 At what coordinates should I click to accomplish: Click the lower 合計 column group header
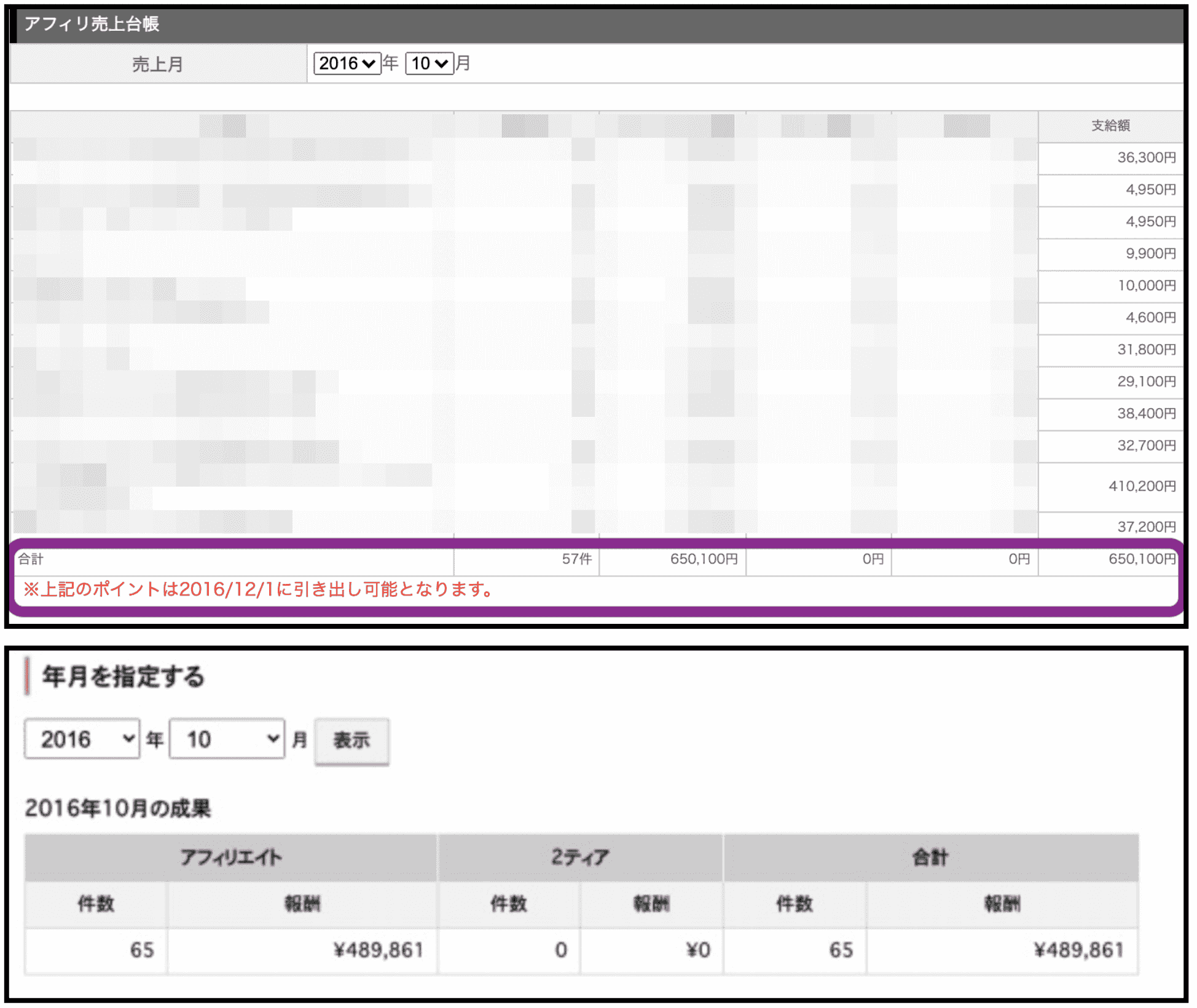click(x=930, y=857)
